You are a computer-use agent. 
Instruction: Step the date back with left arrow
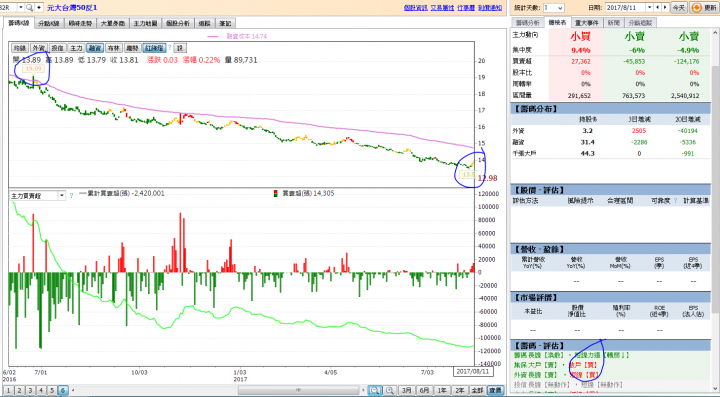point(658,8)
